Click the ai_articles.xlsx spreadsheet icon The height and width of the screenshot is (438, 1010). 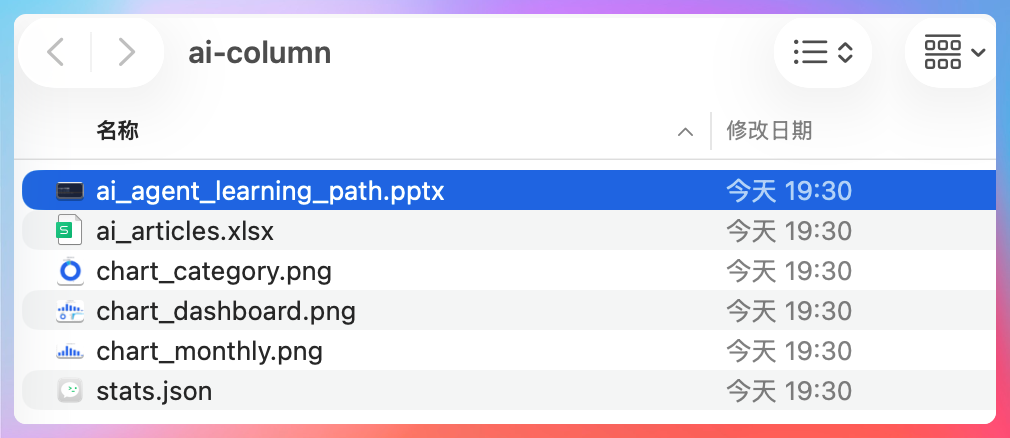click(70, 231)
